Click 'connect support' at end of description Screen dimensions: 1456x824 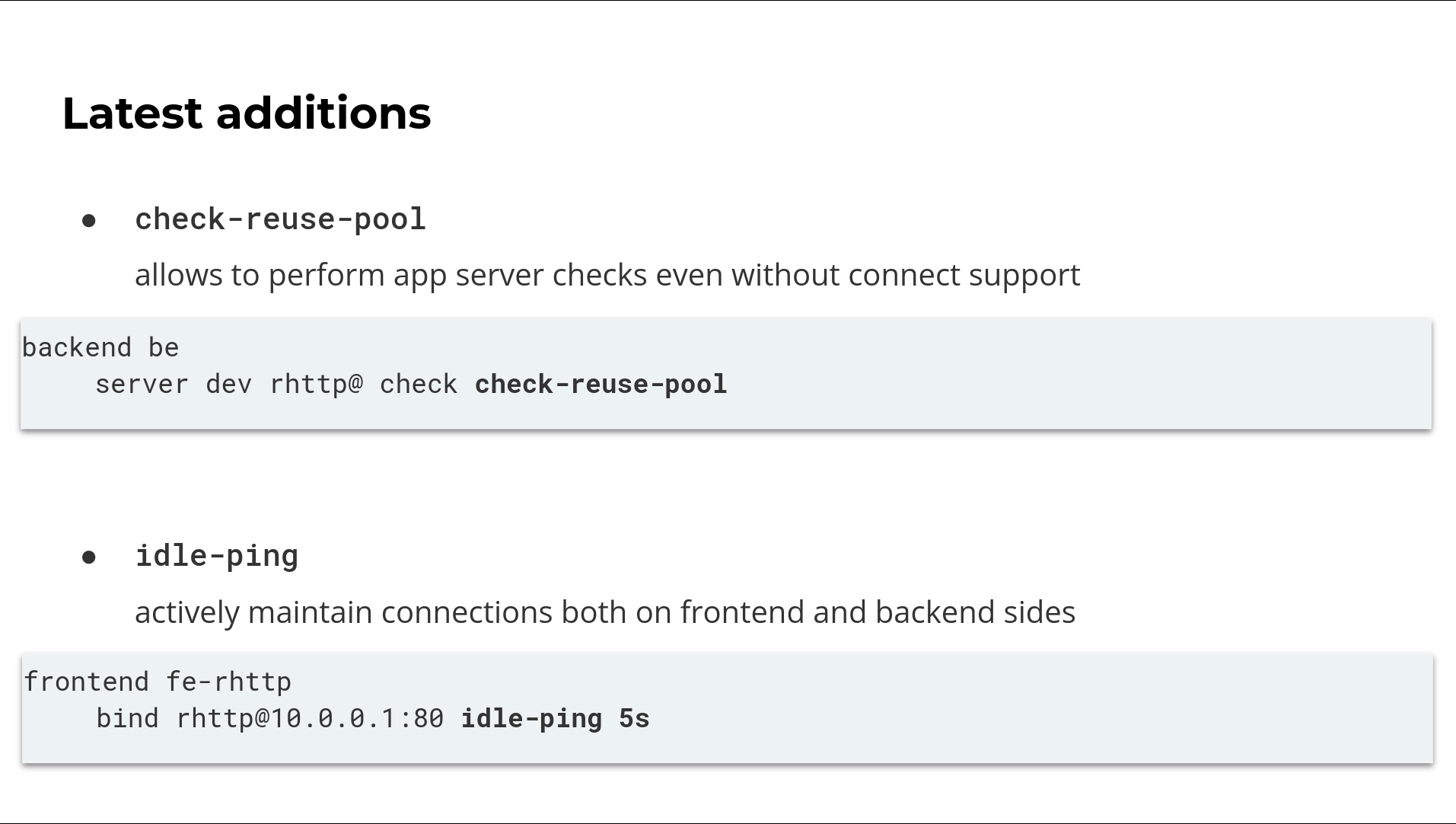click(964, 275)
